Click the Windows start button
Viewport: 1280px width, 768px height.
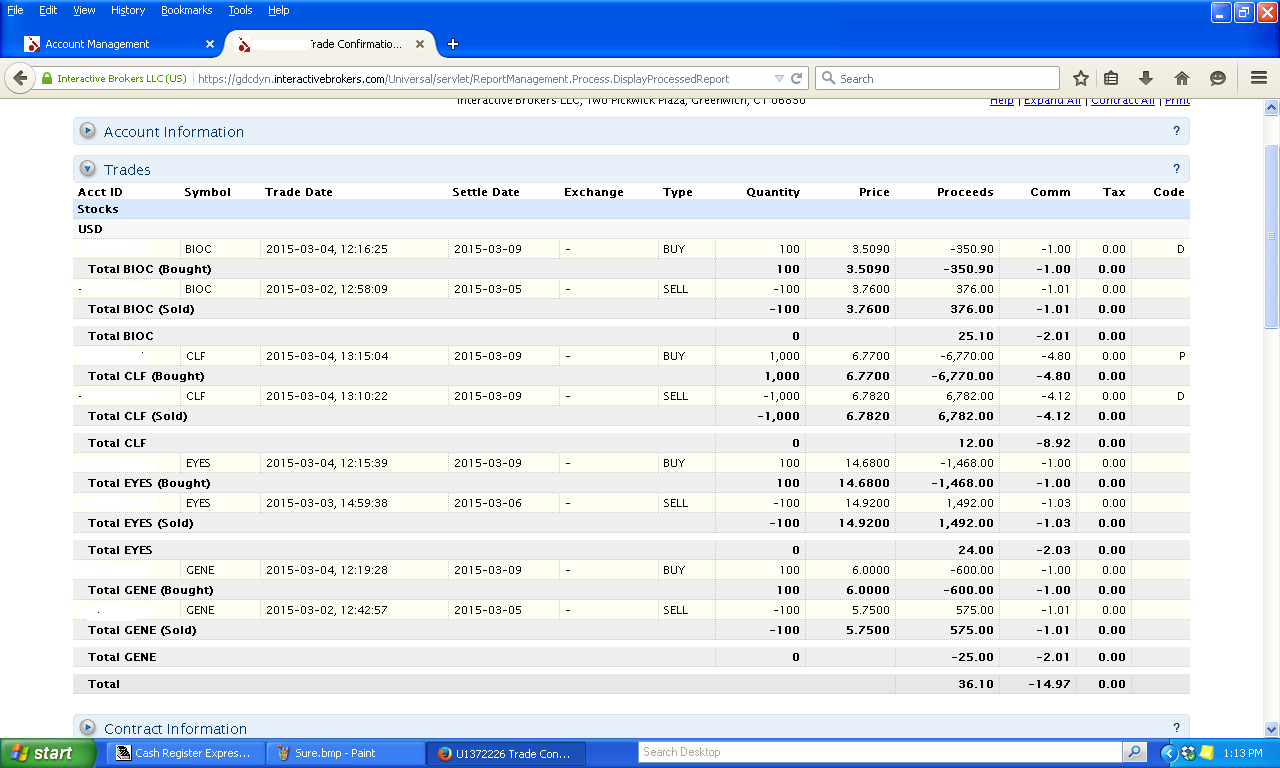coord(41,753)
